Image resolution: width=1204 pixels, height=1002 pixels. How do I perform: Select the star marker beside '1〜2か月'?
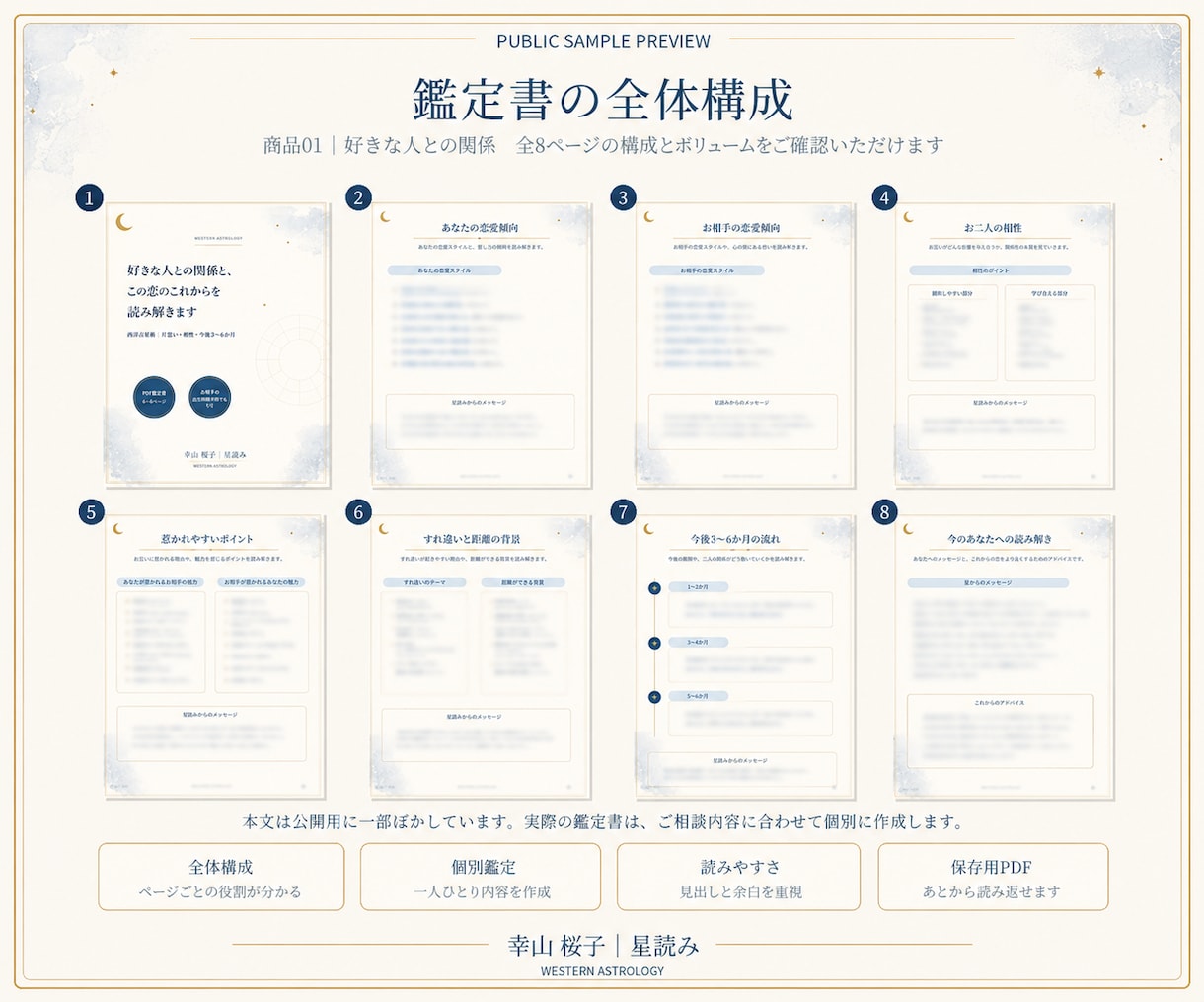tap(654, 588)
